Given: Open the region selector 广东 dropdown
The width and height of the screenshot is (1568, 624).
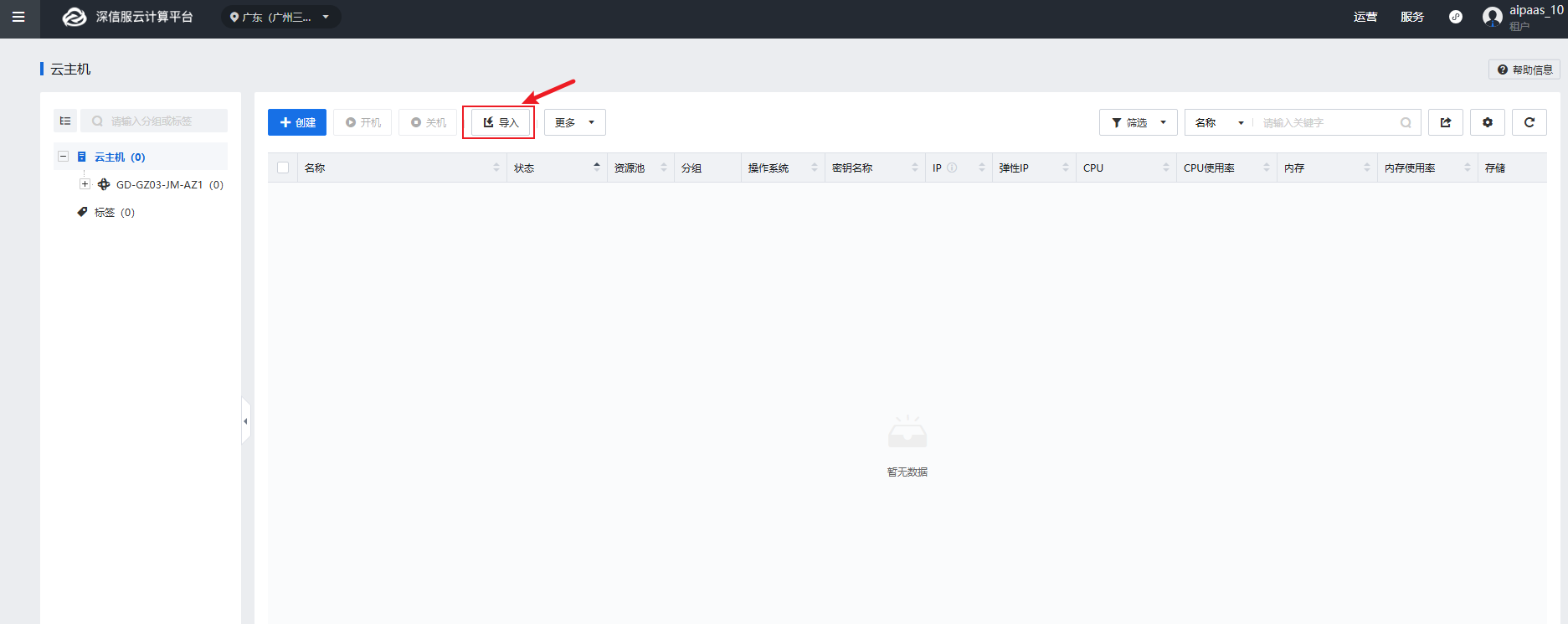Looking at the screenshot, I should pyautogui.click(x=280, y=18).
